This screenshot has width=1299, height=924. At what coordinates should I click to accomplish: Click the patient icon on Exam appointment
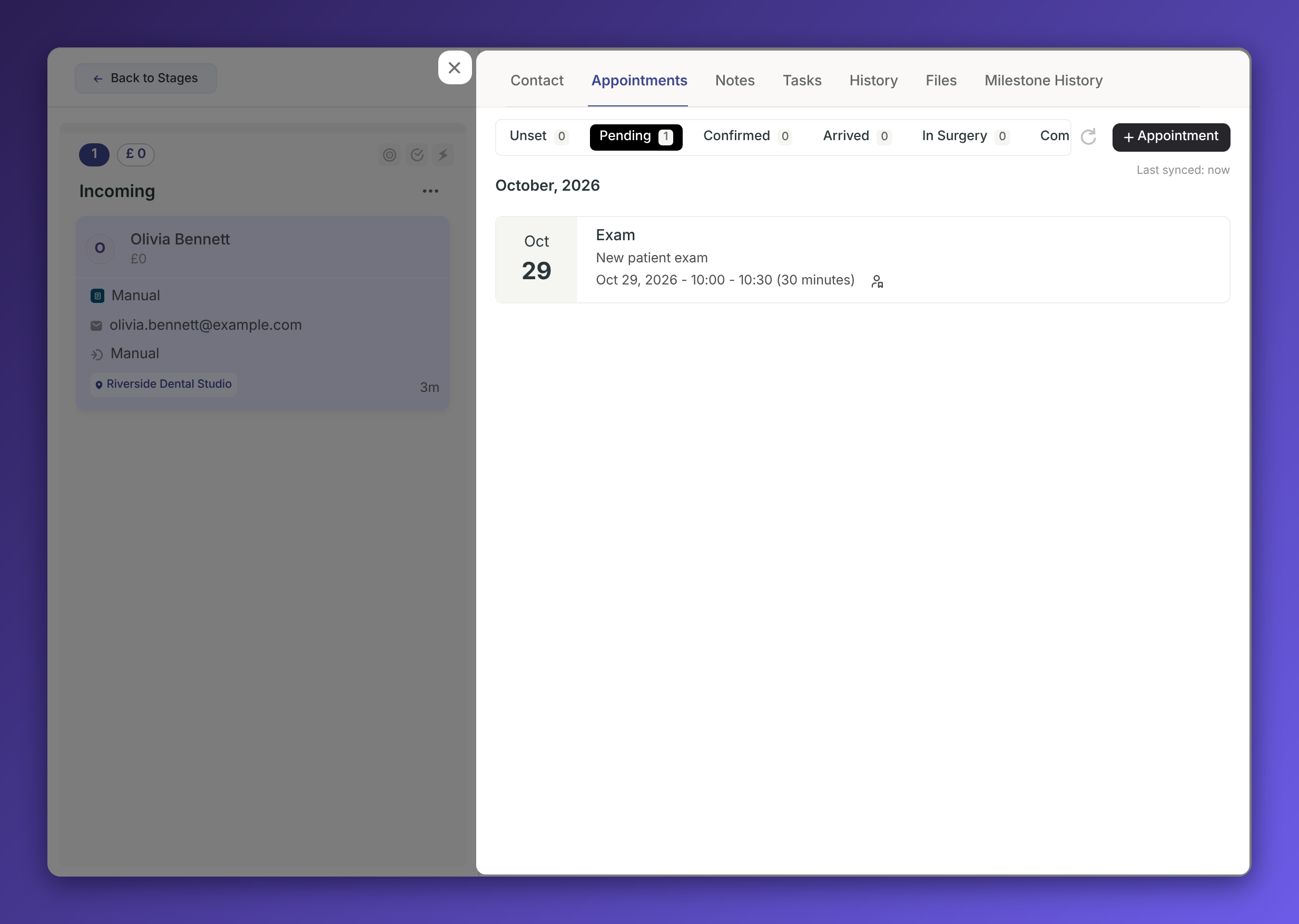click(x=877, y=281)
